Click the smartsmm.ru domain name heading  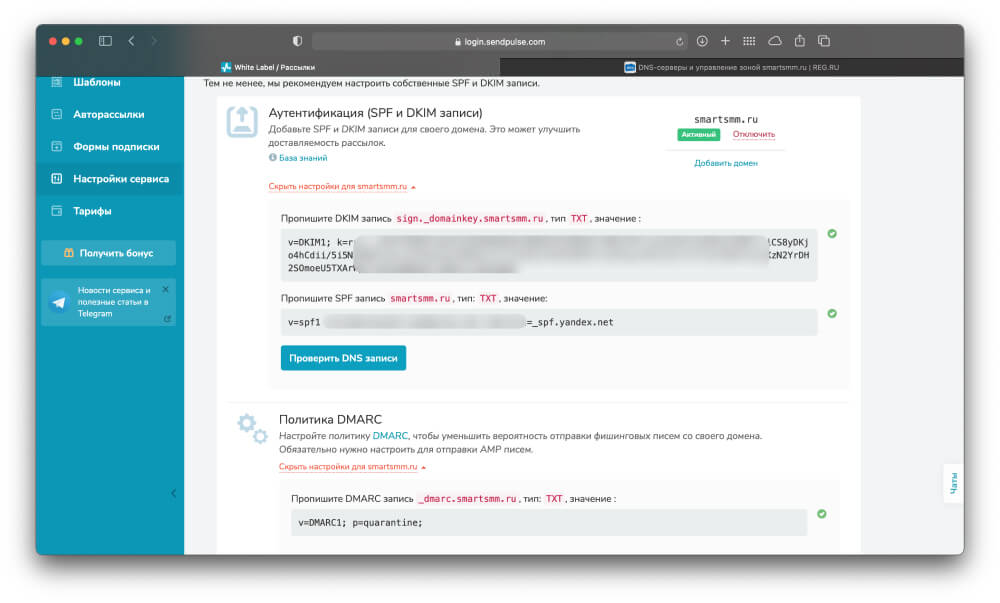[x=726, y=119]
